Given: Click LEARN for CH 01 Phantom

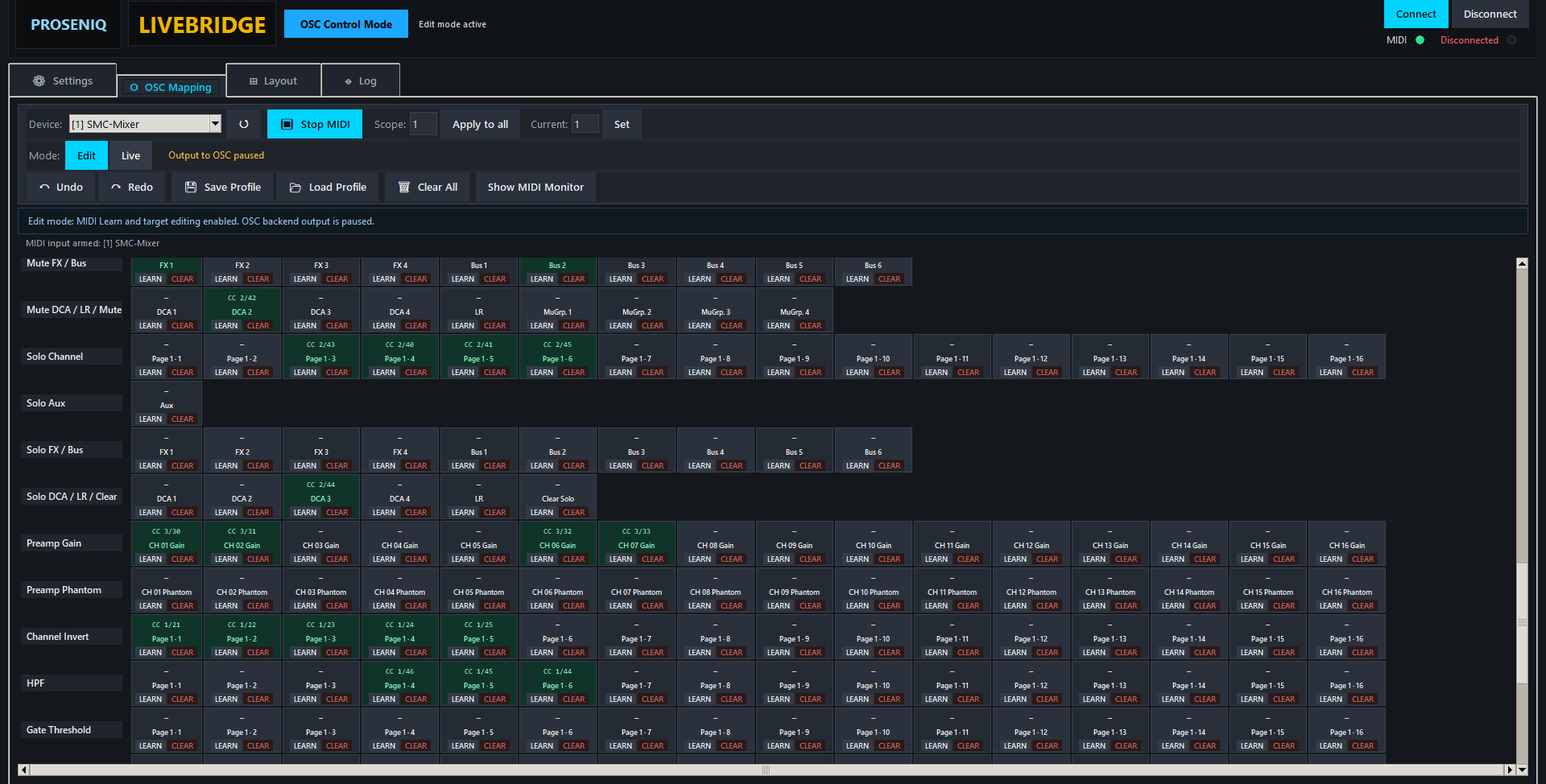Looking at the screenshot, I should click(151, 606).
